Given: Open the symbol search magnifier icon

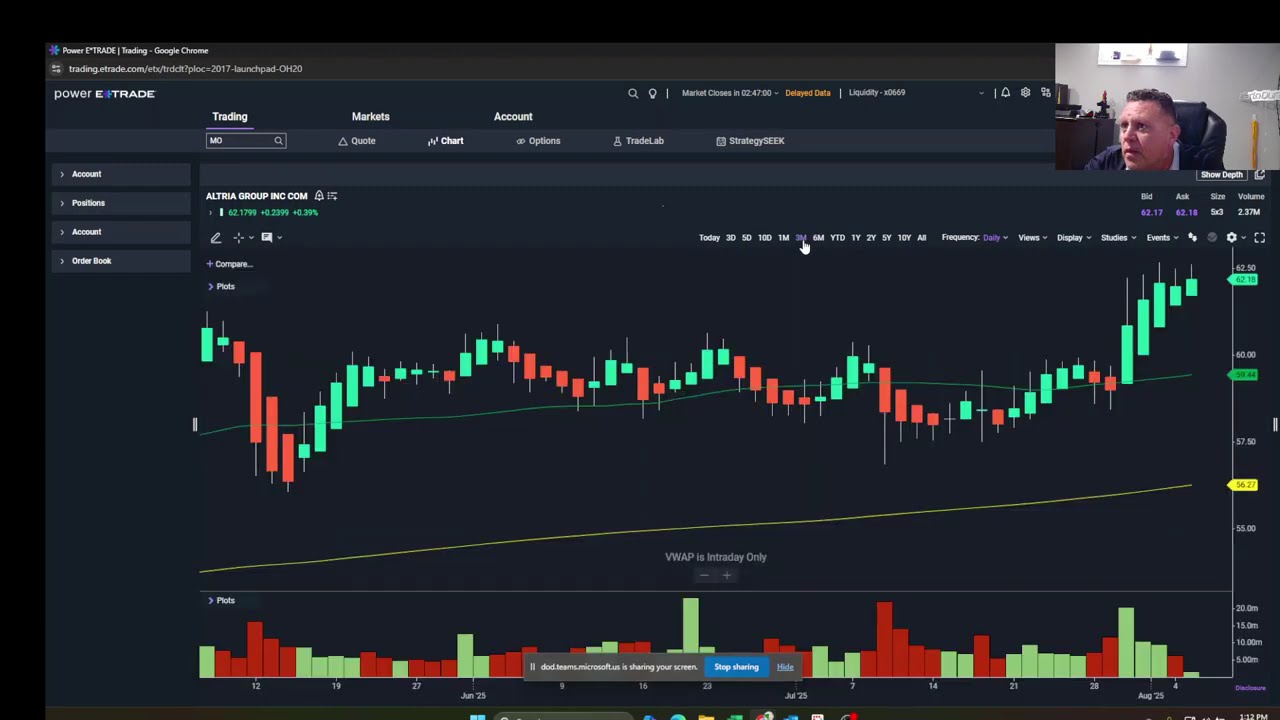Looking at the screenshot, I should pyautogui.click(x=633, y=93).
